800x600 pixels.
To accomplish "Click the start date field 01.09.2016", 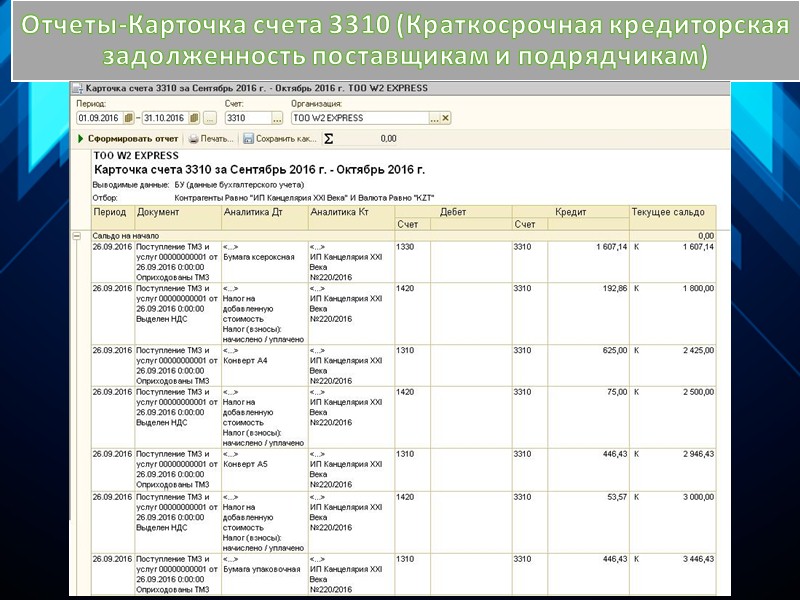I will 101,118.
